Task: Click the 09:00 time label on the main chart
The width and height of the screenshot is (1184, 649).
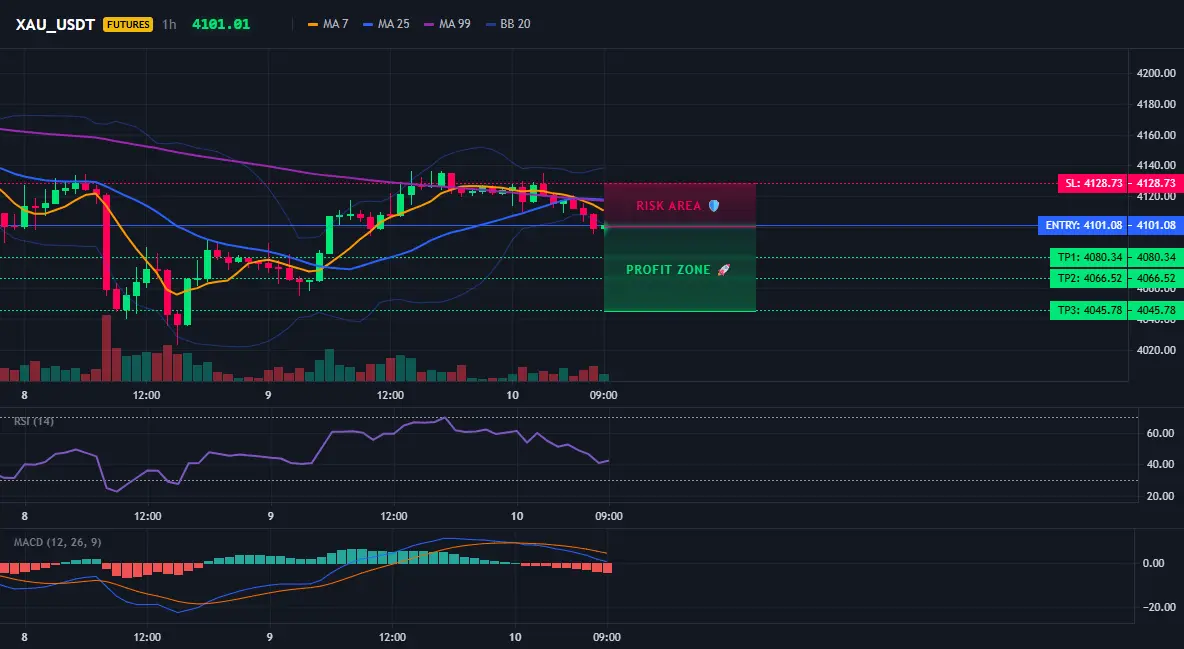Action: 603,395
